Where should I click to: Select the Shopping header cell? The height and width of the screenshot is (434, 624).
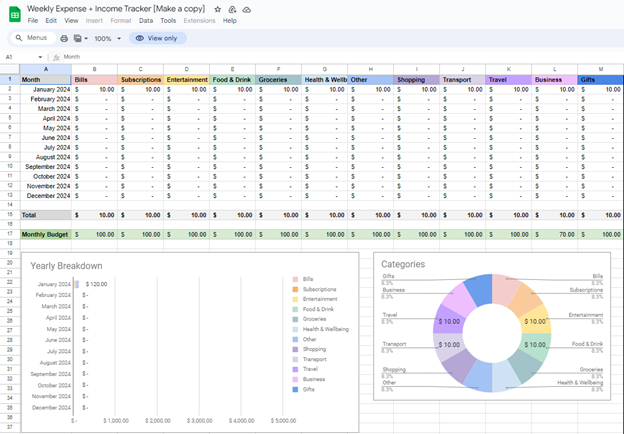point(417,80)
